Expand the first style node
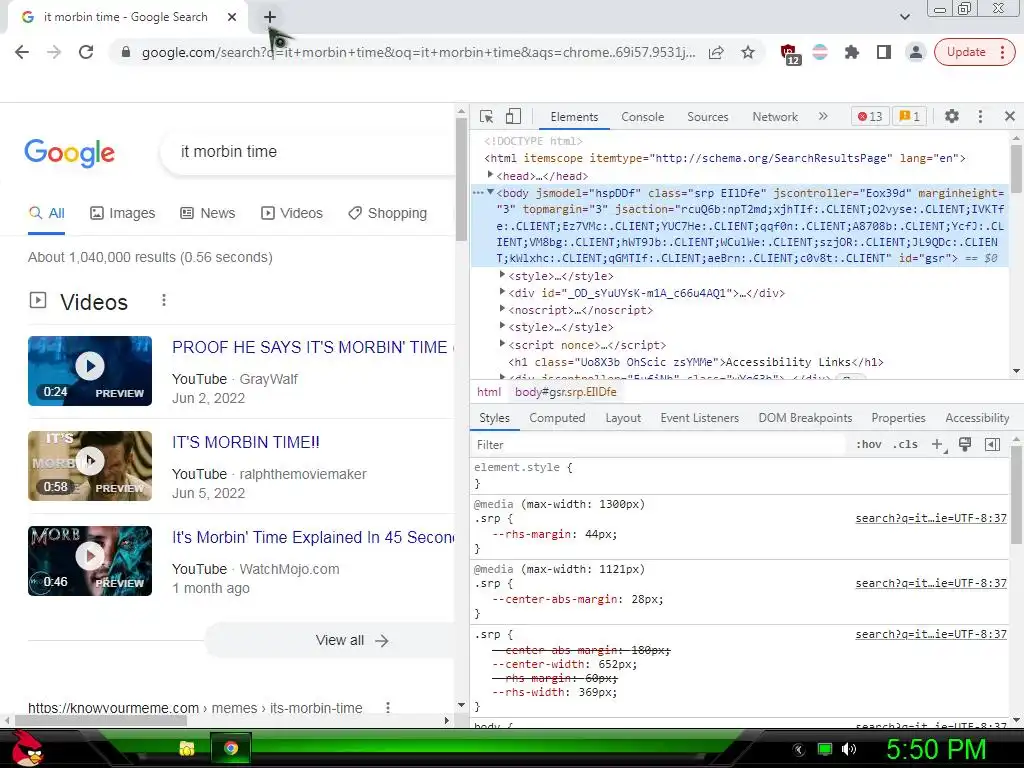 tap(502, 275)
